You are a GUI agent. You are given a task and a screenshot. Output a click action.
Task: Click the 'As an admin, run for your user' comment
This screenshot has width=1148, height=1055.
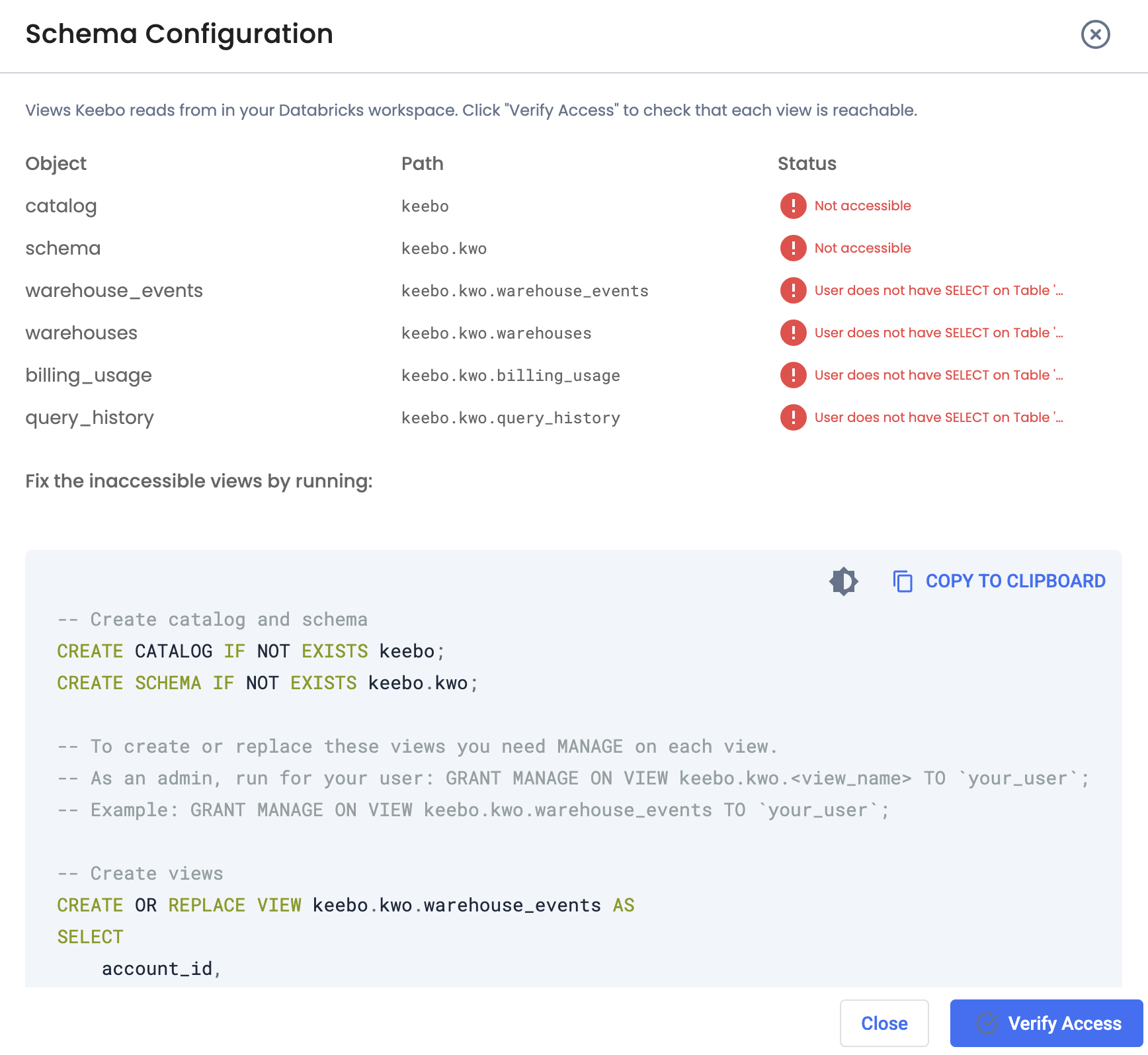click(573, 779)
